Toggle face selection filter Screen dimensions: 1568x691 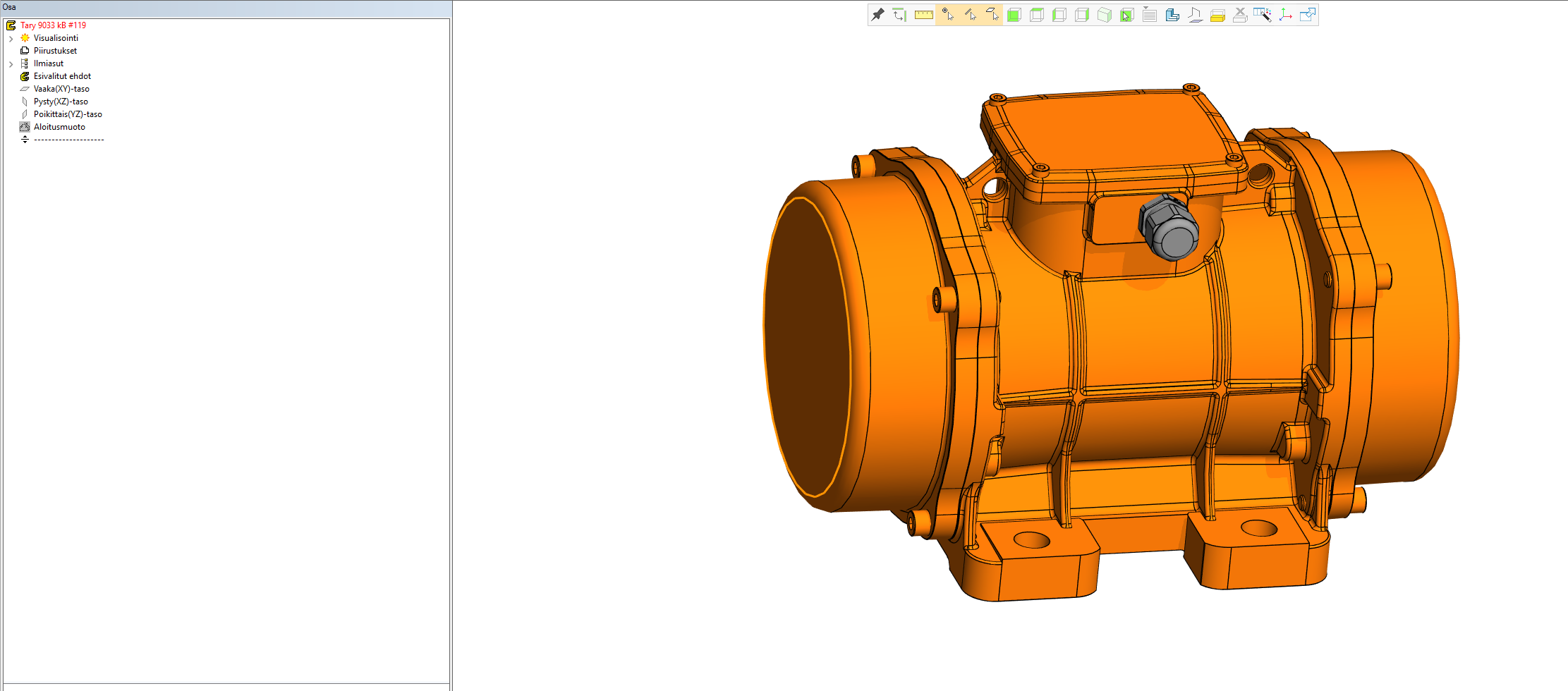click(x=992, y=15)
